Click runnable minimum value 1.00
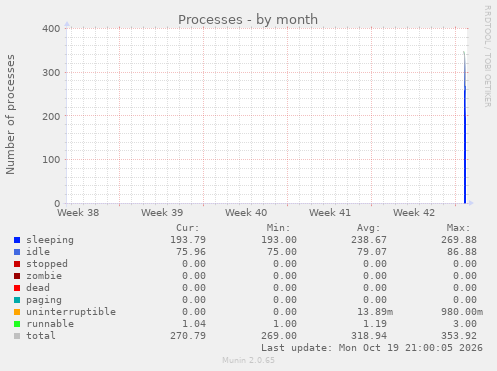Viewport: 497px width, 371px height. pyautogui.click(x=285, y=324)
